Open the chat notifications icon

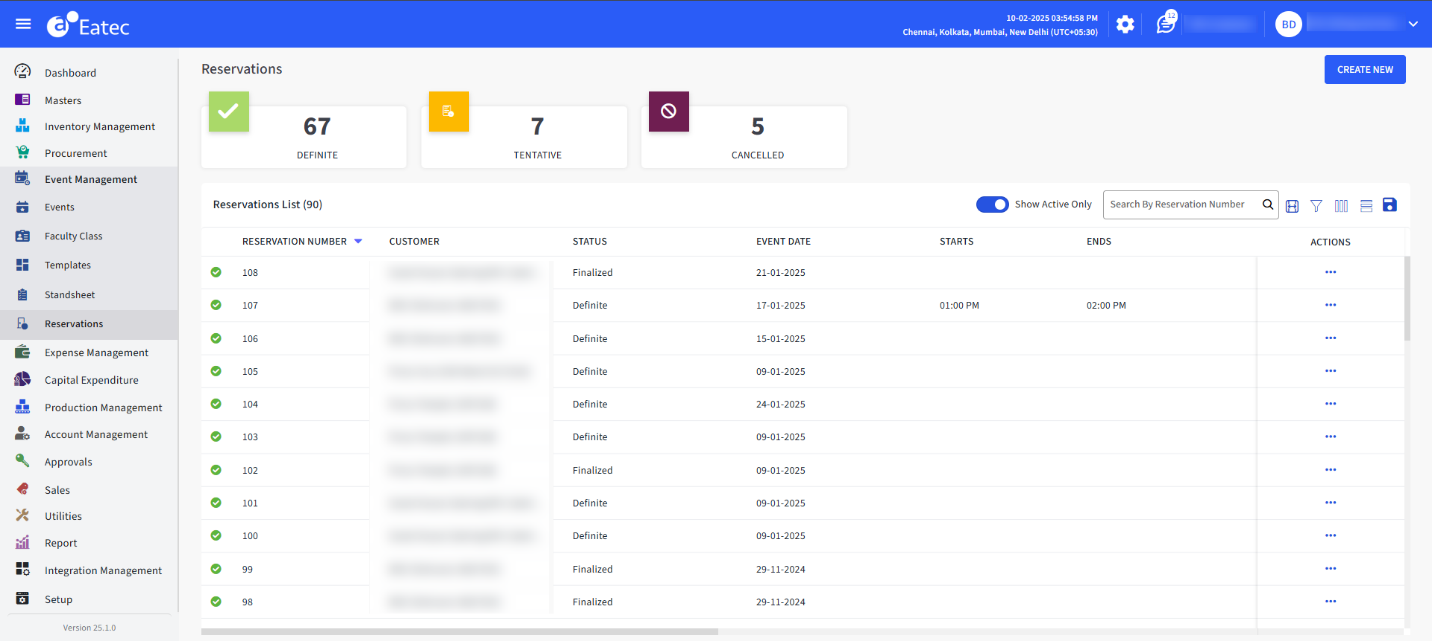1166,24
